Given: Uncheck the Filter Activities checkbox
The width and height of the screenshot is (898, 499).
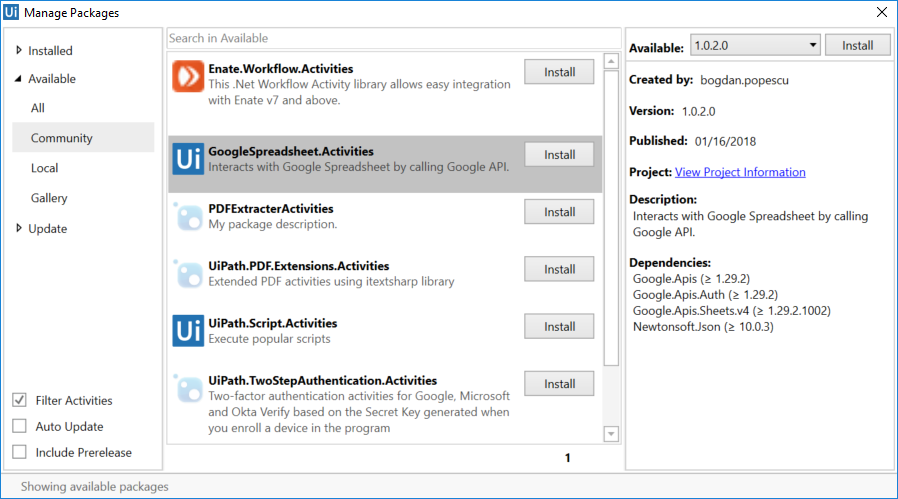Looking at the screenshot, I should [19, 400].
